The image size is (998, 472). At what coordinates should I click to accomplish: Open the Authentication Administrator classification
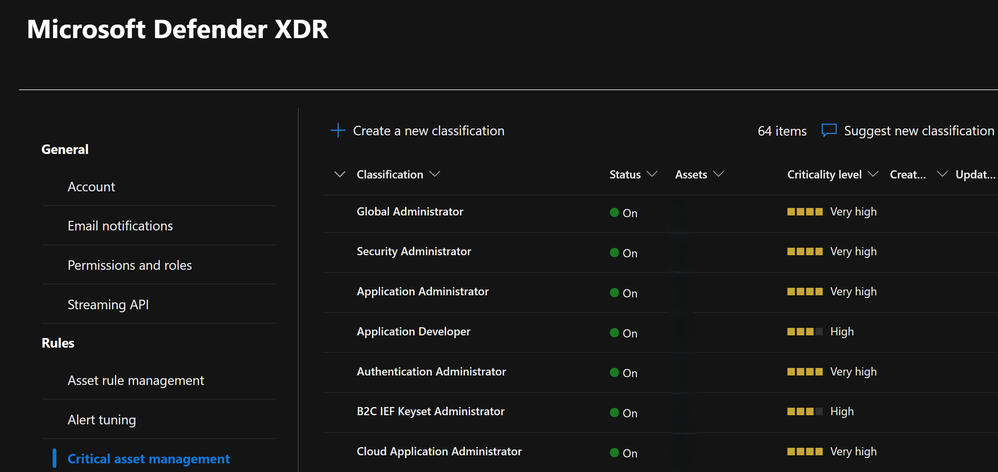[432, 371]
